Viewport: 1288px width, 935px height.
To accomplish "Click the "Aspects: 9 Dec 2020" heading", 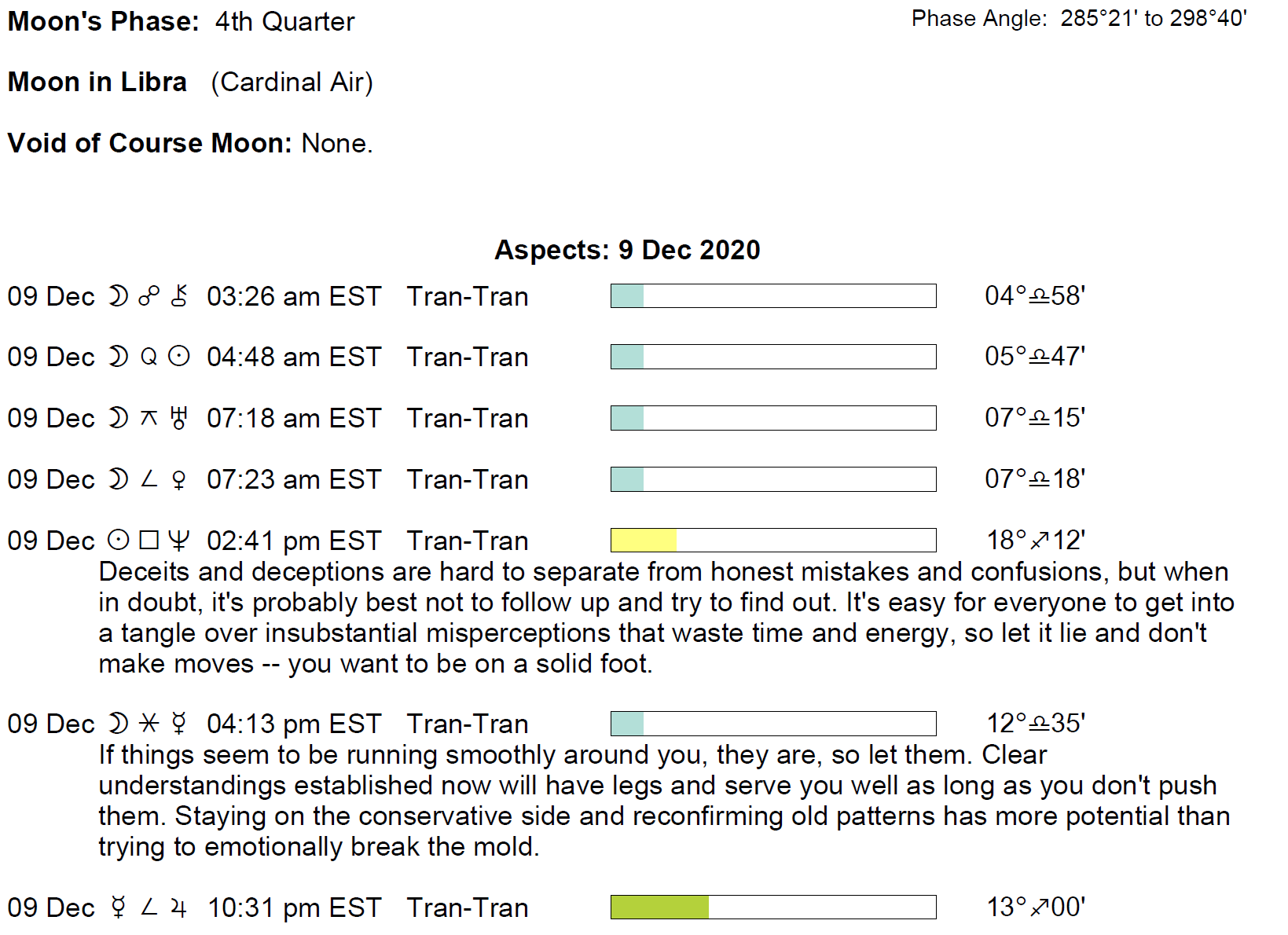I will [x=627, y=250].
